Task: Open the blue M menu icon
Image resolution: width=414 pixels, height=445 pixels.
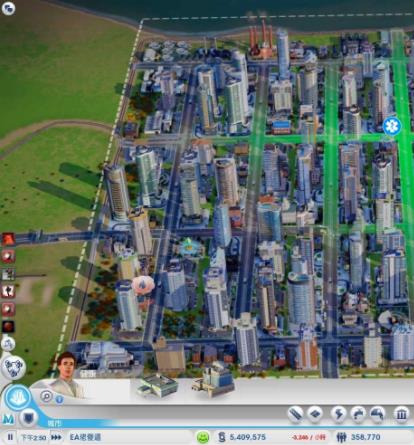Action: [8, 419]
